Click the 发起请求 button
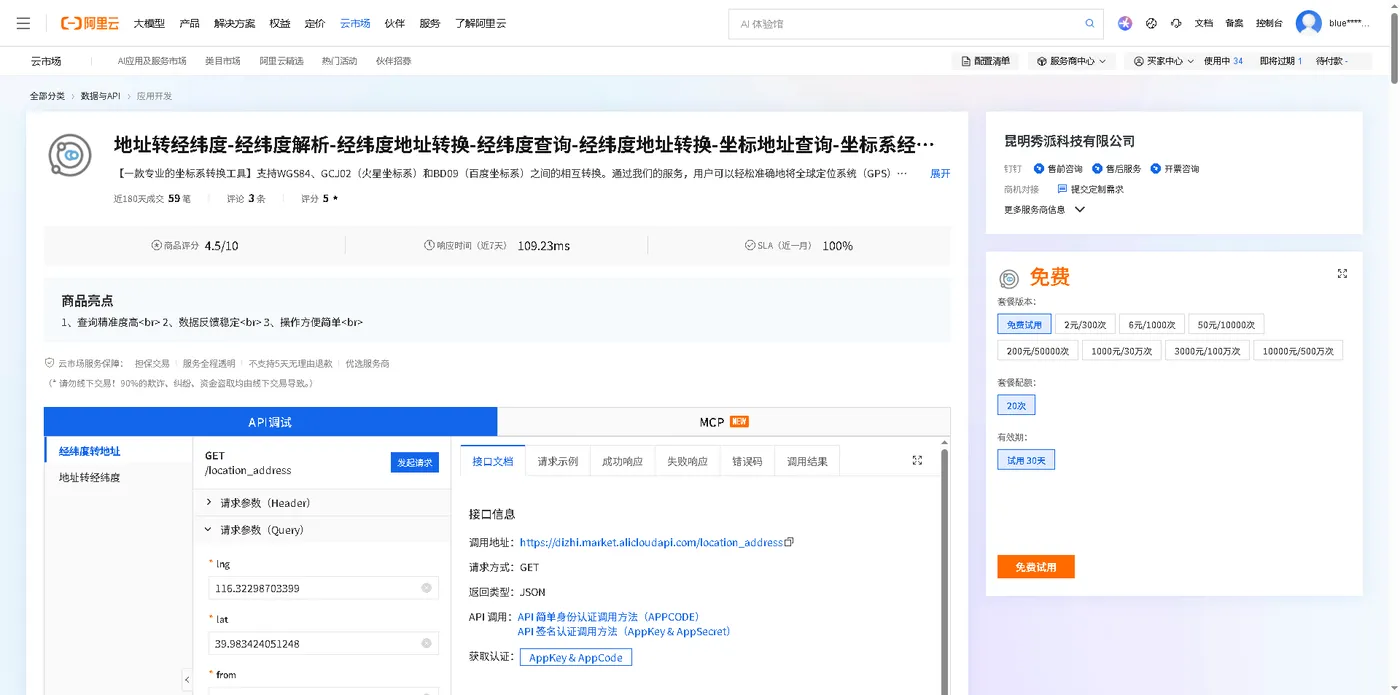1400x695 pixels. click(415, 462)
